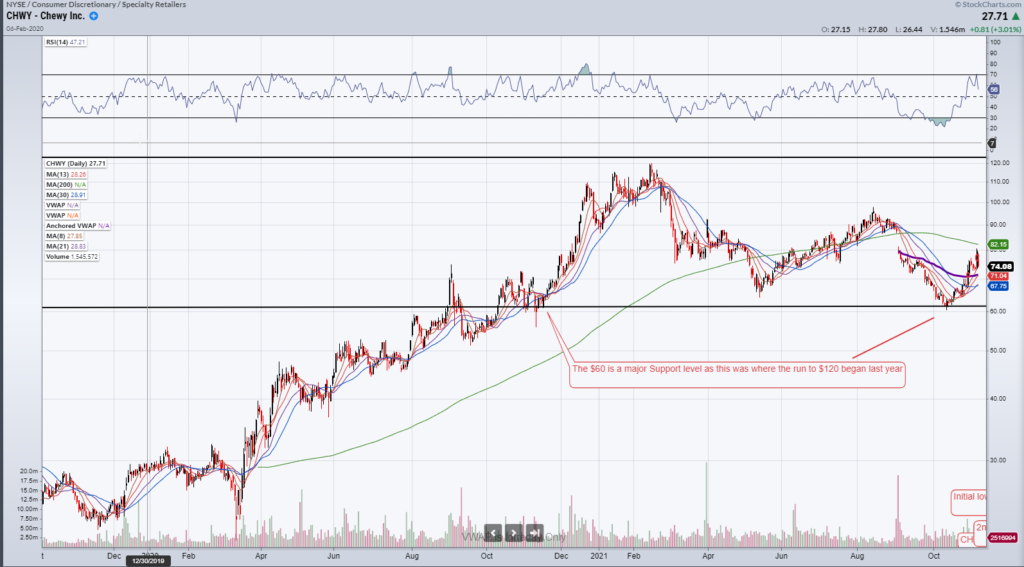1024x567 pixels.
Task: Click the L: 26.44 low value
Action: pos(908,29)
